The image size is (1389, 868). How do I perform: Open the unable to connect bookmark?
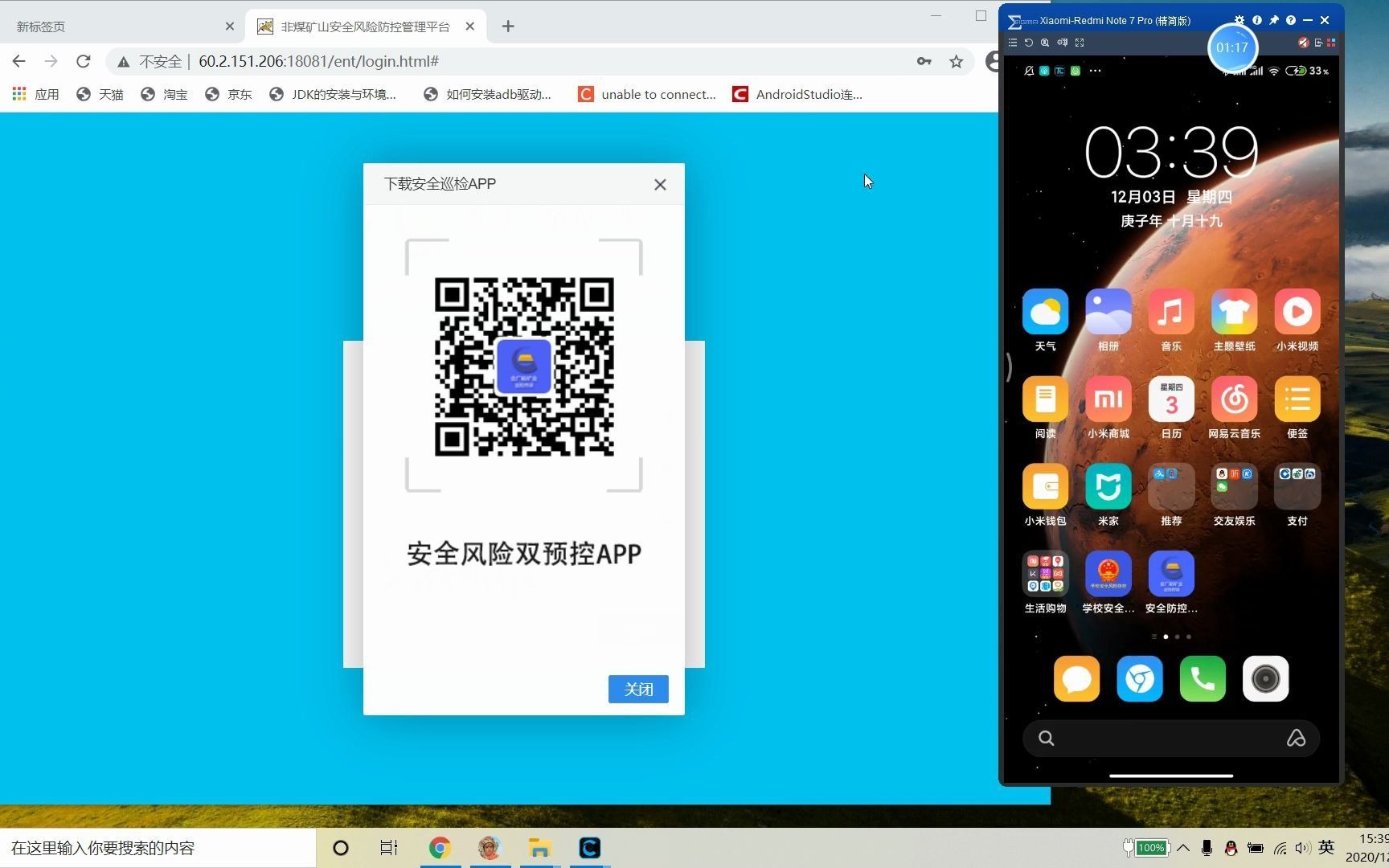tap(647, 94)
